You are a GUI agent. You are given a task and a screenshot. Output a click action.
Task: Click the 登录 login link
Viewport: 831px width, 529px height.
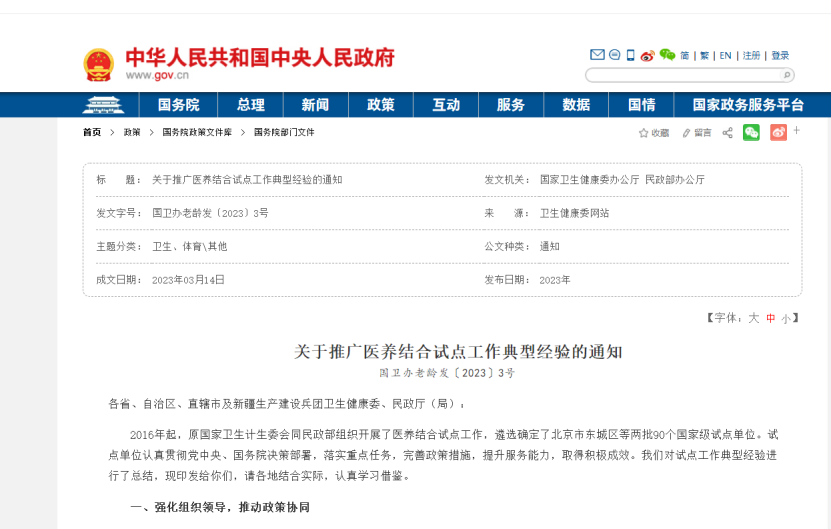click(780, 56)
